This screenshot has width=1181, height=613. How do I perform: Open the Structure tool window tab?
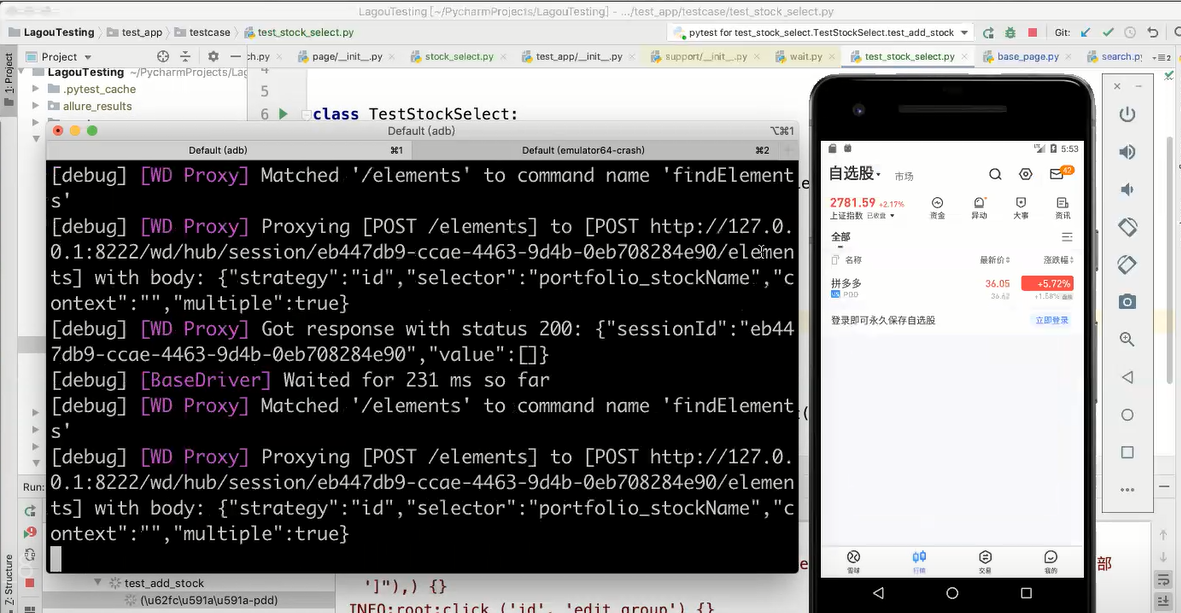point(8,580)
